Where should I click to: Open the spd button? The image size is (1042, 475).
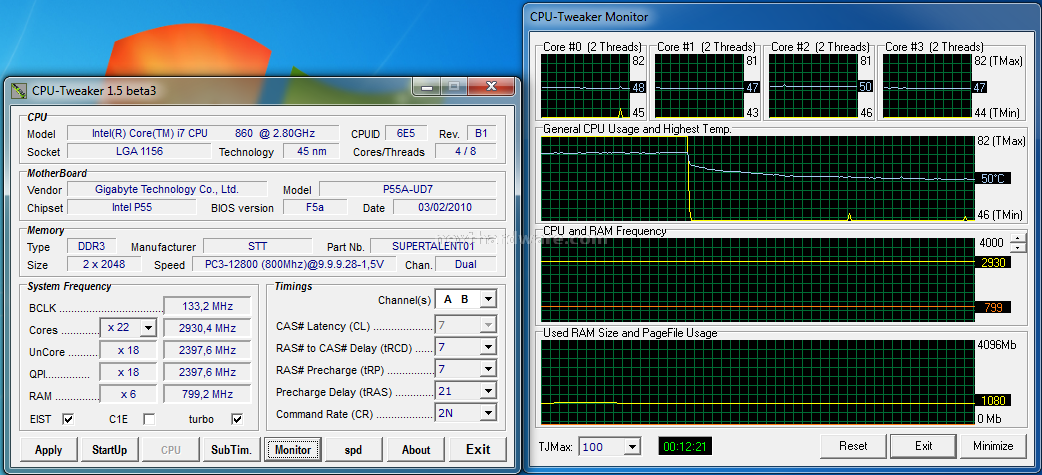tap(354, 450)
